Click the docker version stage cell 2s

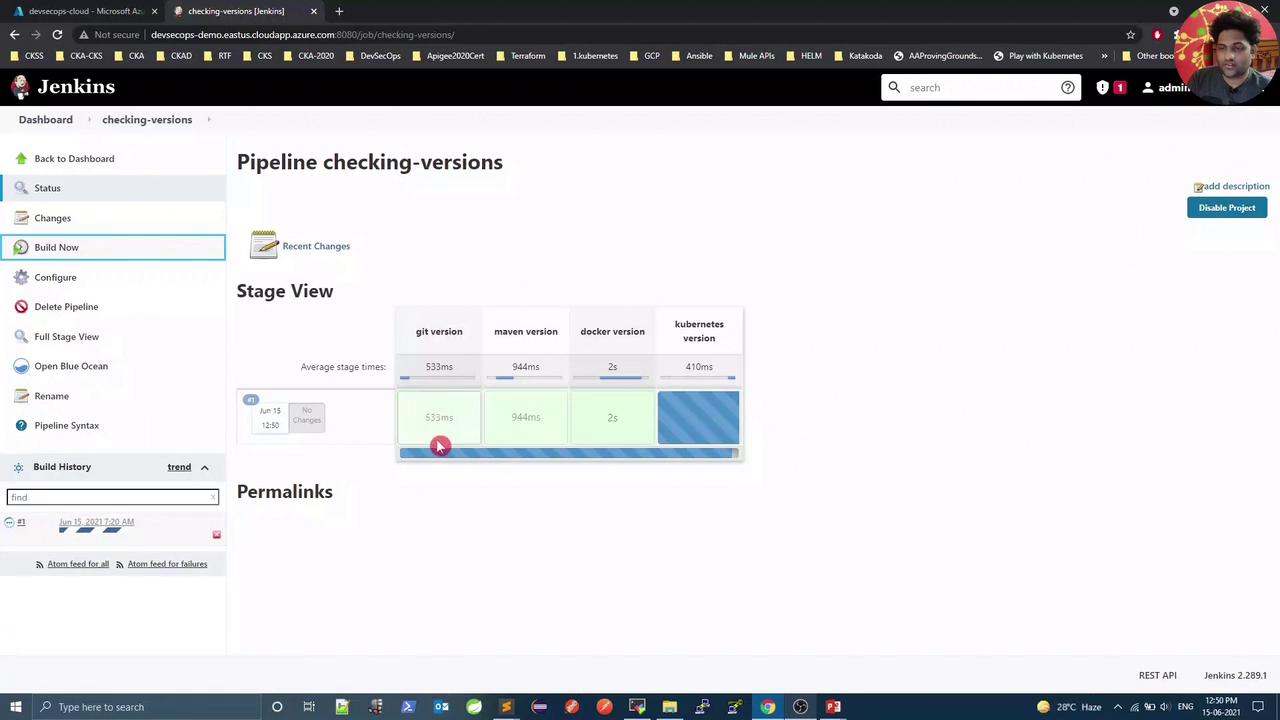(x=612, y=417)
